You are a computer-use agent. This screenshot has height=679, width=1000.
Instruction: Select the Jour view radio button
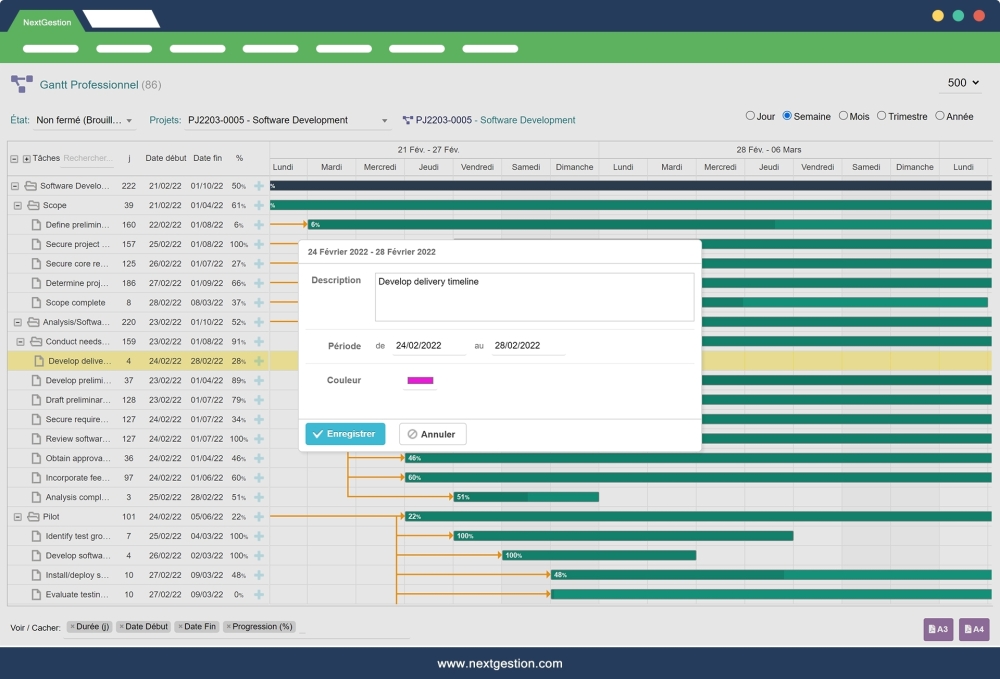point(751,116)
